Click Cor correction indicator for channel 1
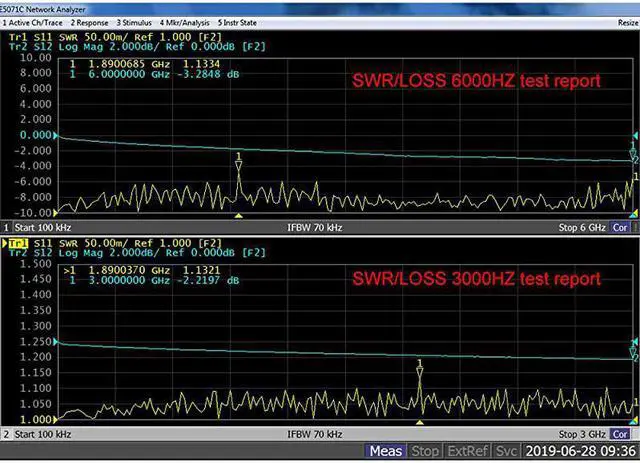 pos(620,227)
